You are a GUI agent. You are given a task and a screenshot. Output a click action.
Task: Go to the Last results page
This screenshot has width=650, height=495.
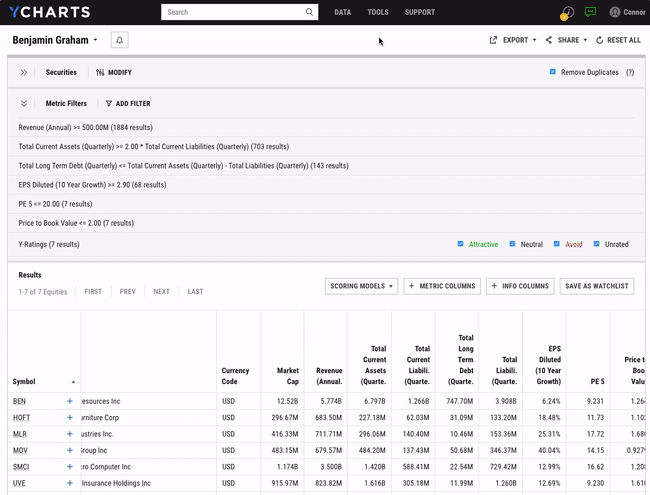tap(195, 291)
